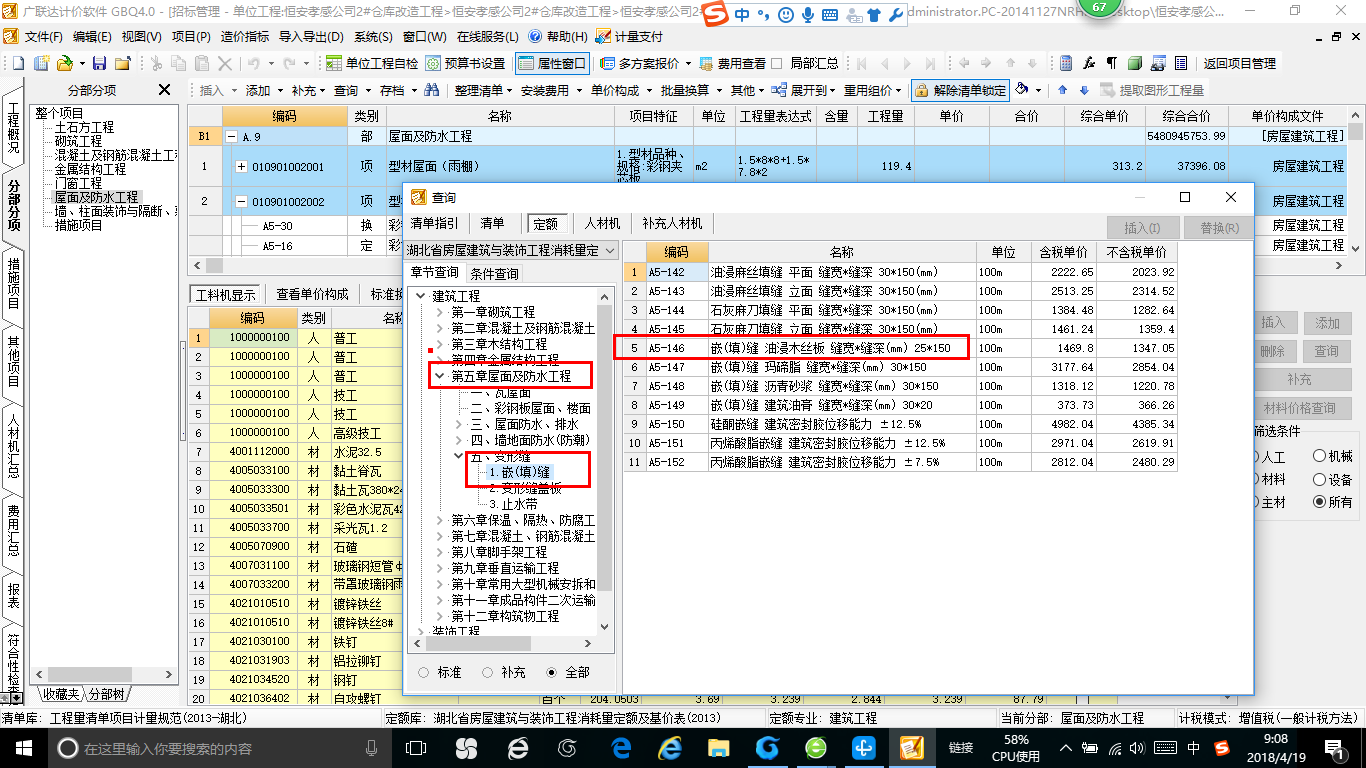Select the 全部 radio button in query dialog
The image size is (1366, 768).
(552, 672)
